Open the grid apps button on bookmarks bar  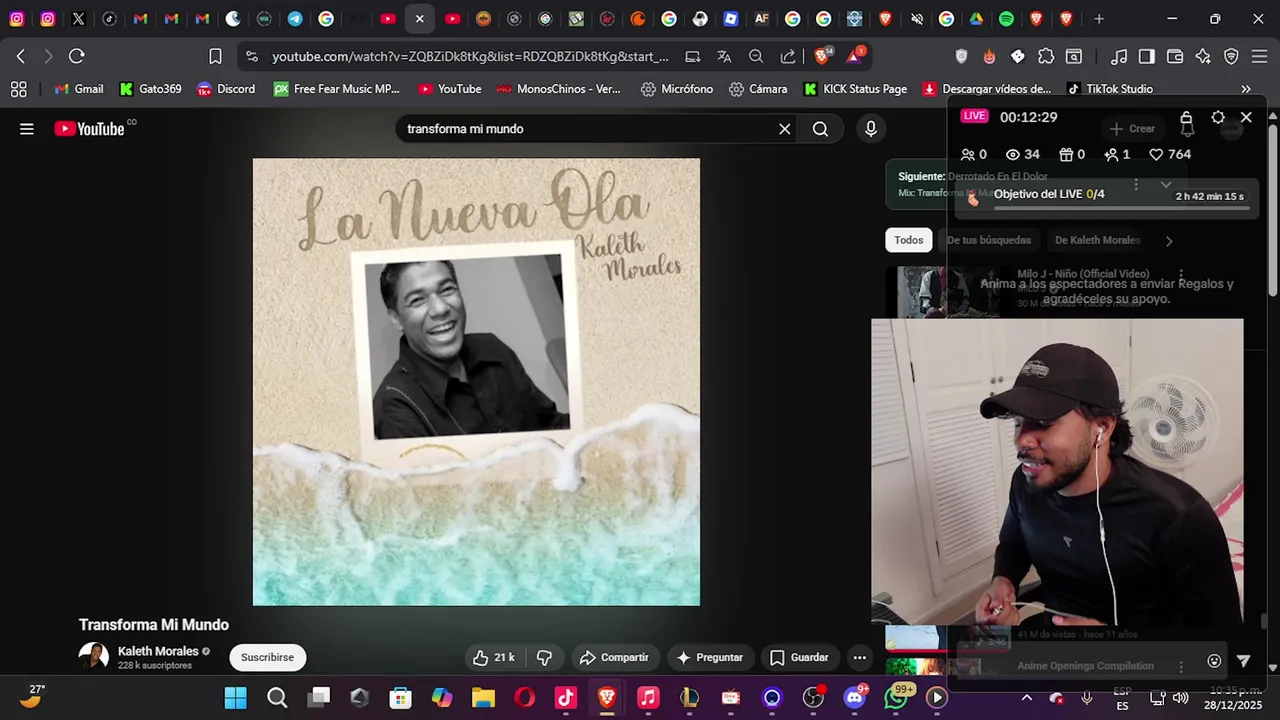point(18,89)
